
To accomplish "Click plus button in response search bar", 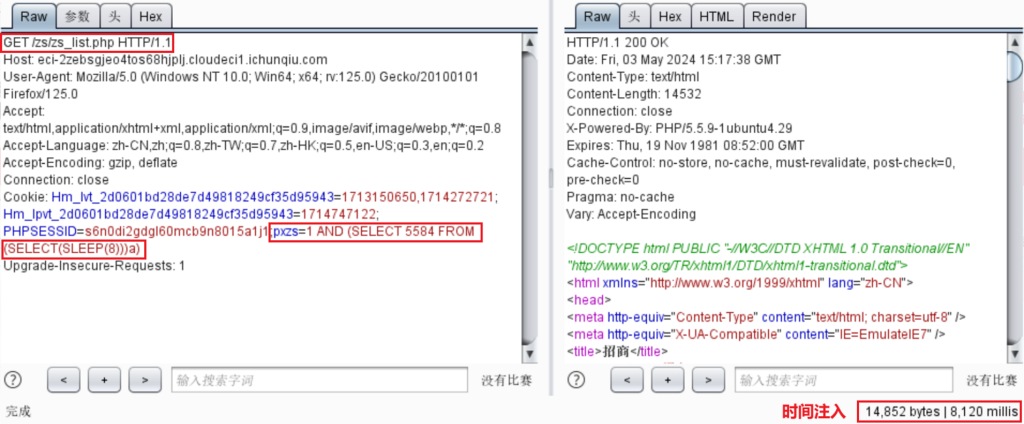I will point(667,380).
